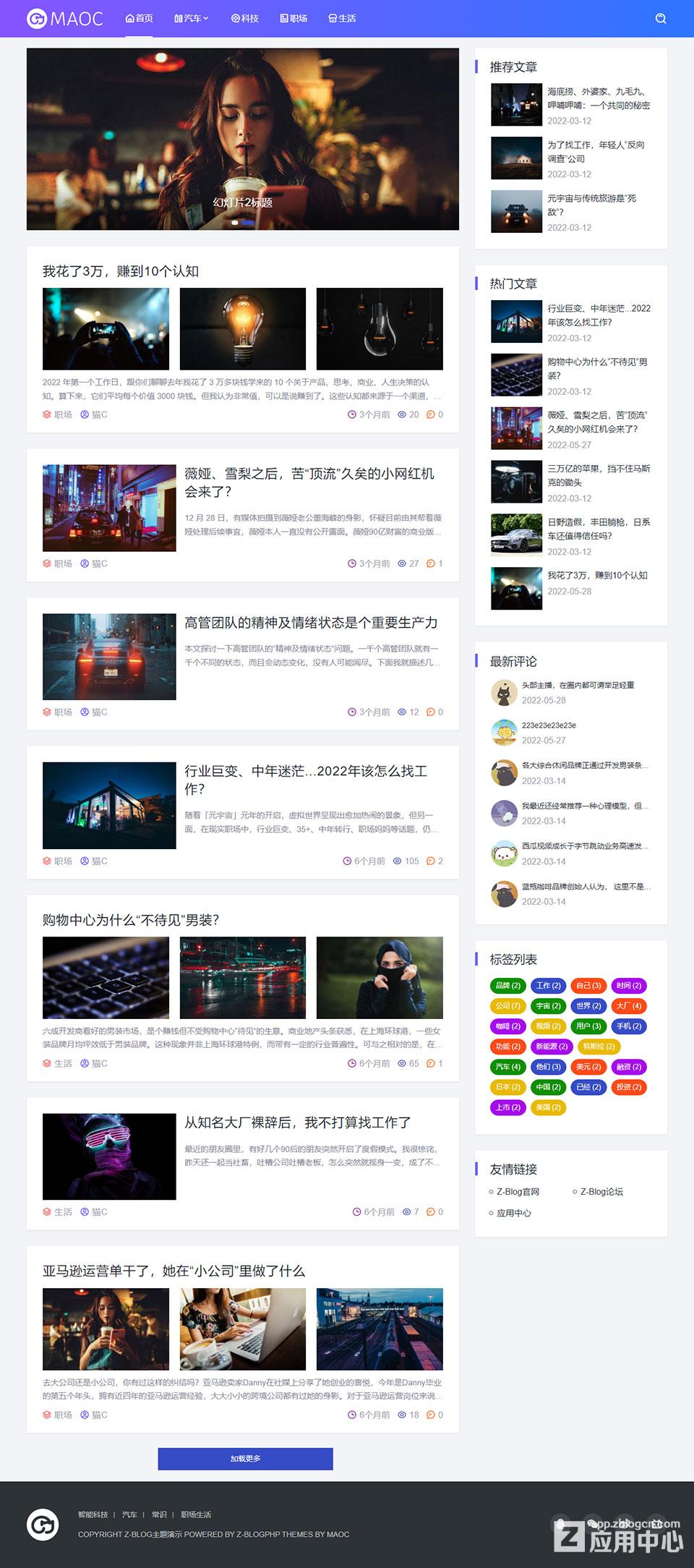Screen dimensions: 694x1568
Task: Click 职场 category icon under 行业巨变 post
Action: click(x=47, y=861)
